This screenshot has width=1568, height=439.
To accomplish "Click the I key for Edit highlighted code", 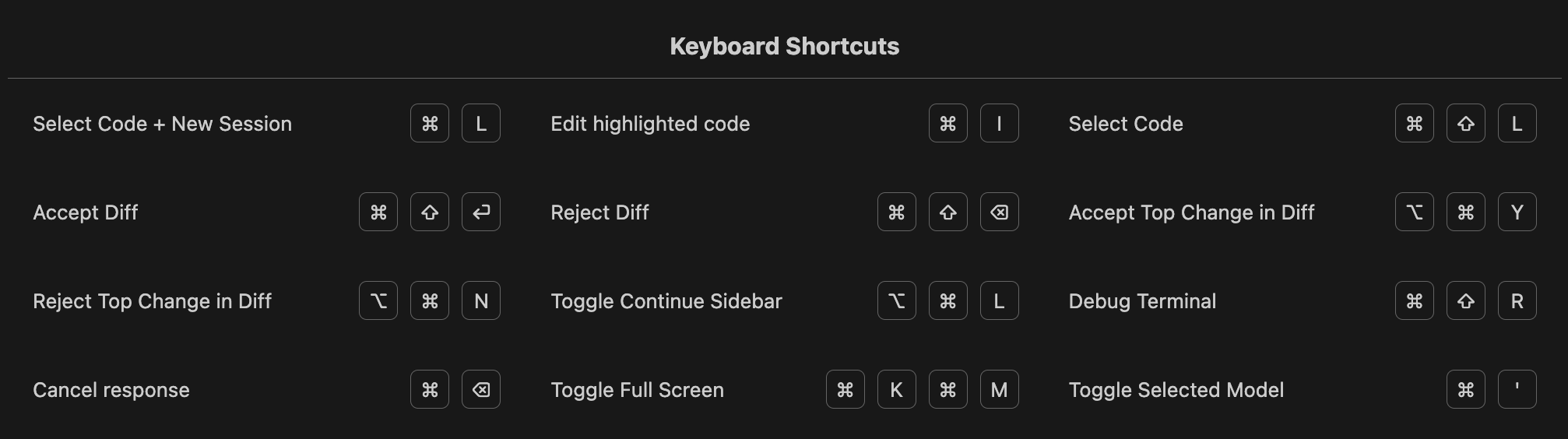I will point(999,123).
